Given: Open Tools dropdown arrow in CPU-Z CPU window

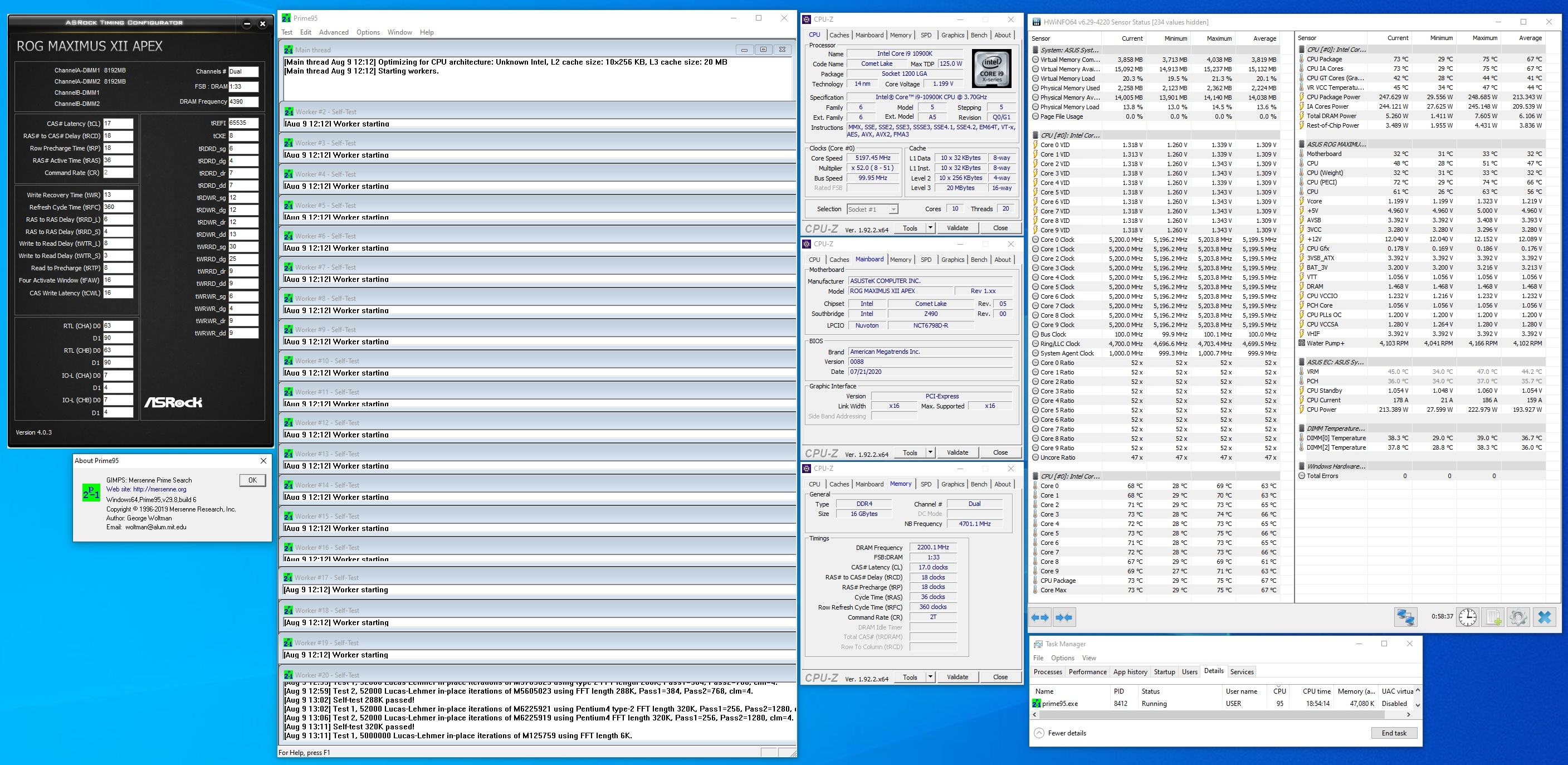Looking at the screenshot, I should pyautogui.click(x=930, y=228).
